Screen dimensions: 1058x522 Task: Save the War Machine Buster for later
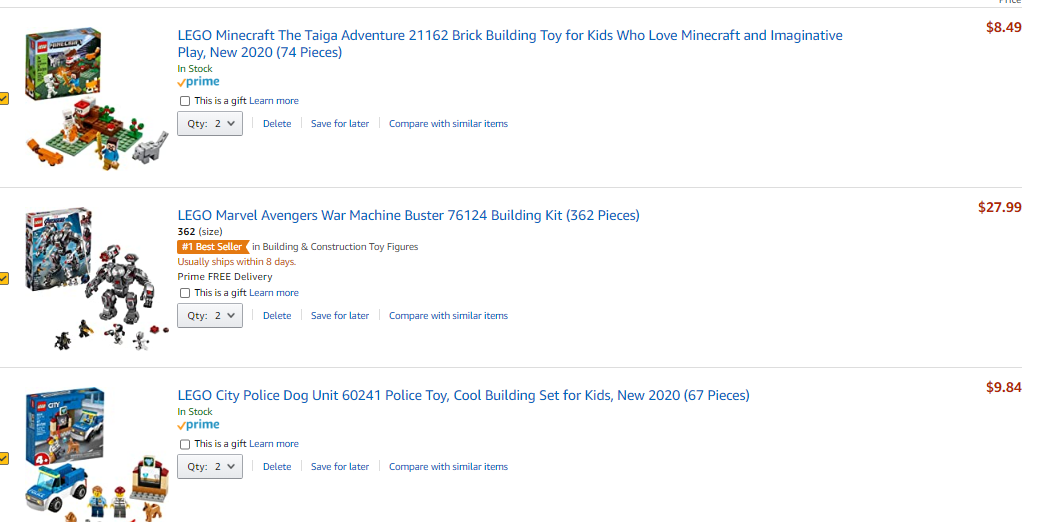point(340,316)
